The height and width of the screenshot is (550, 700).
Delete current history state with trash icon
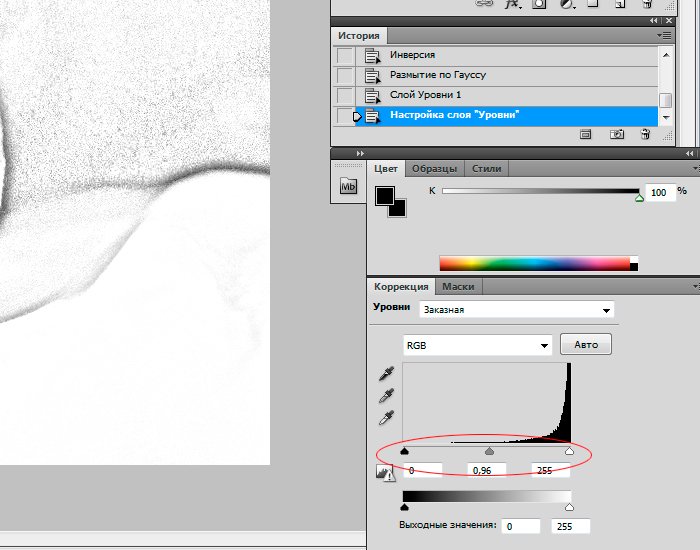[645, 134]
